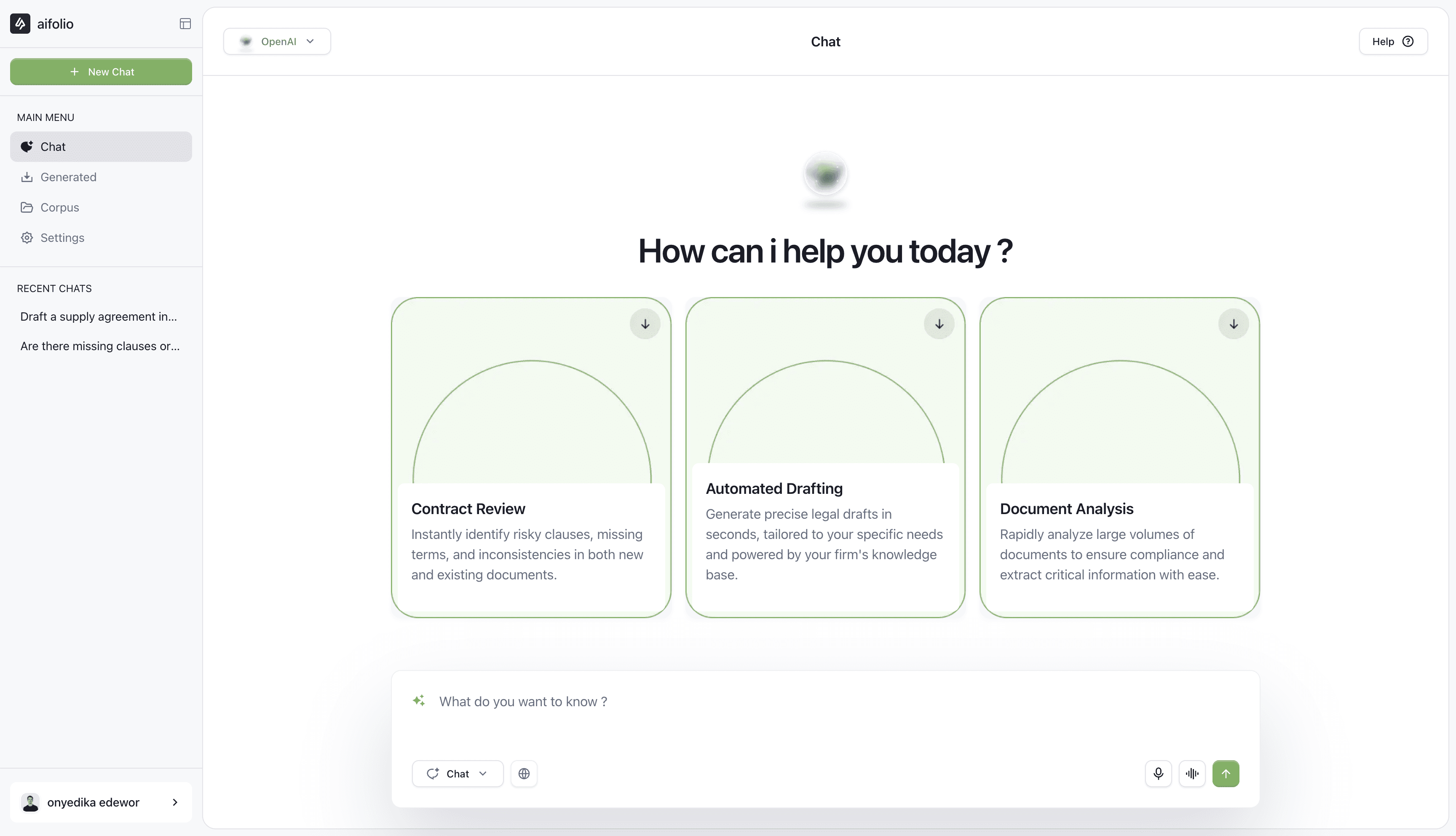Click the voice waveform icon
This screenshot has width=1456, height=836.
point(1192,773)
